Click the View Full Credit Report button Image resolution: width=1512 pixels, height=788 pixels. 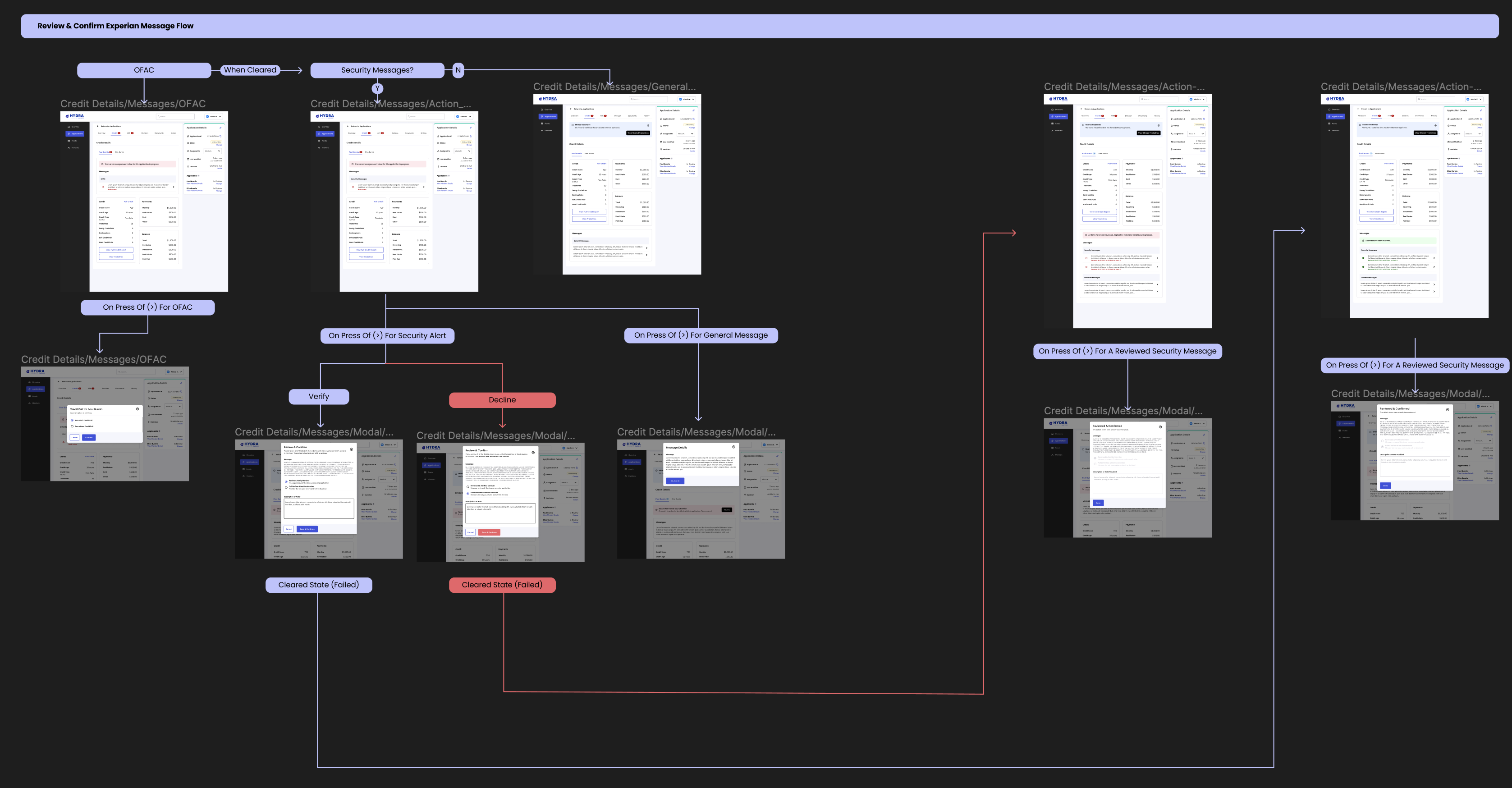pos(116,250)
